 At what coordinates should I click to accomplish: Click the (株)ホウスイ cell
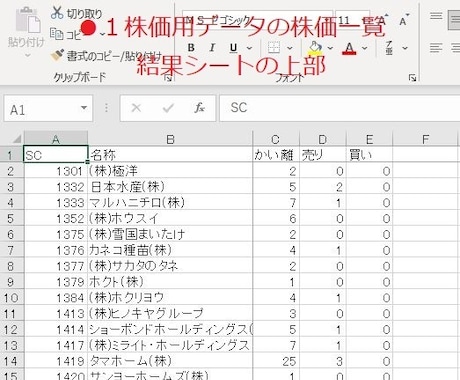[170, 218]
